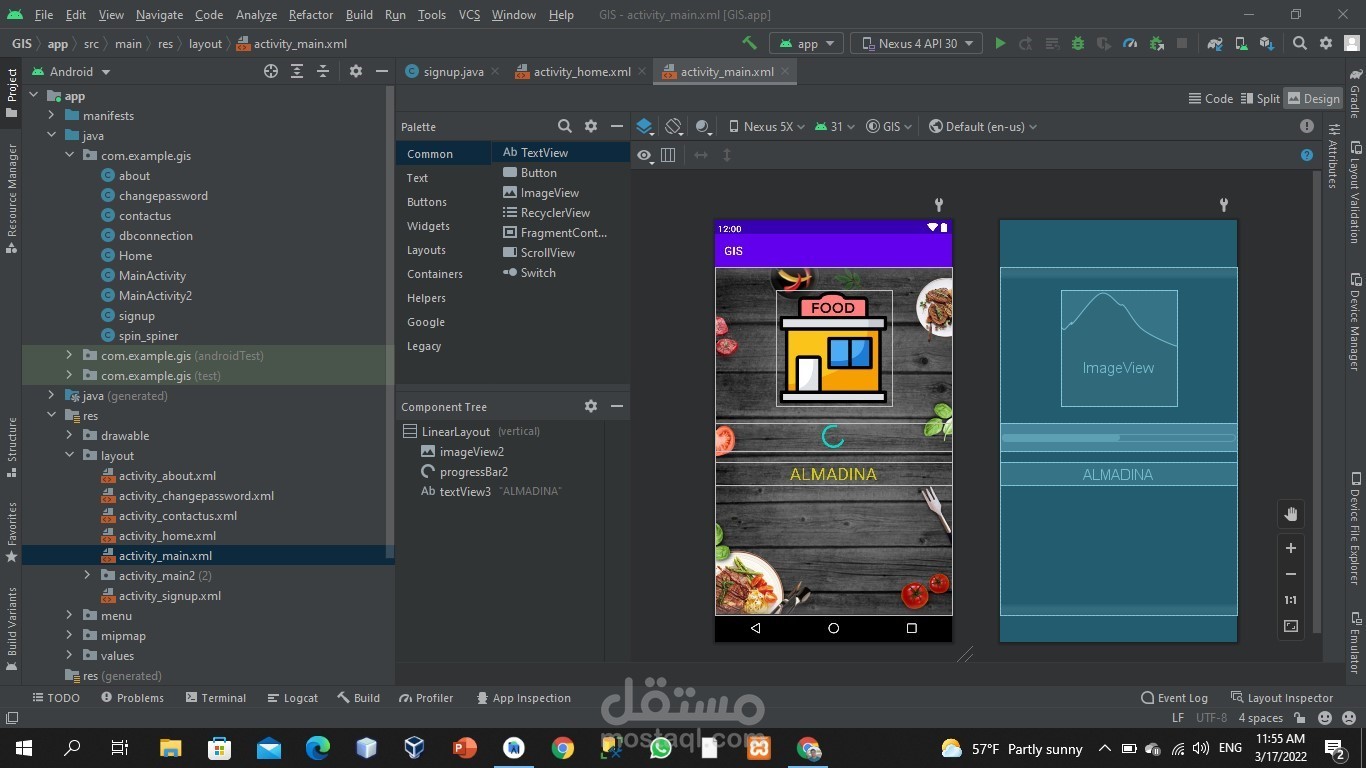
Task: Select the horizontal progress bar in blueprint
Action: point(1118,438)
